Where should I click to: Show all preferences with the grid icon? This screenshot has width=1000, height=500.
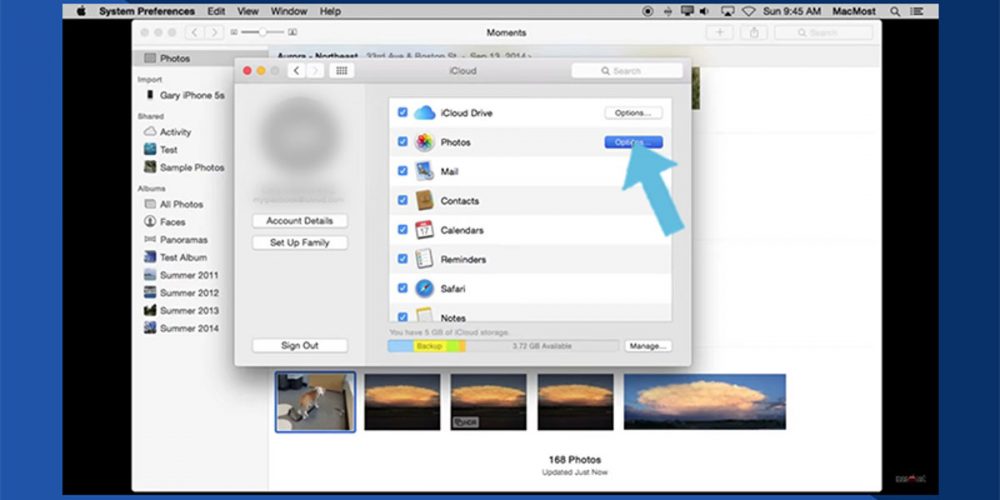pyautogui.click(x=341, y=71)
